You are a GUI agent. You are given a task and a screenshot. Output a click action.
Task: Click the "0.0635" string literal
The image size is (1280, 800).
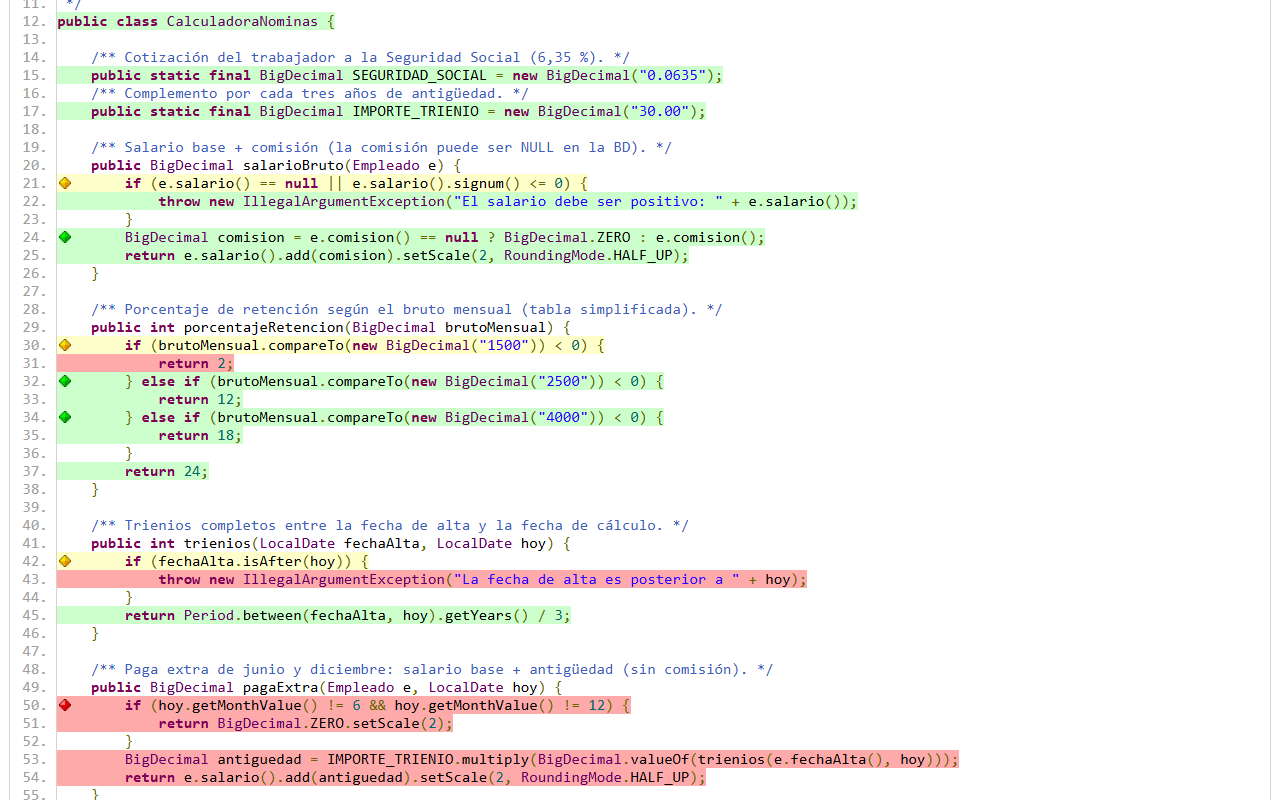coord(671,75)
